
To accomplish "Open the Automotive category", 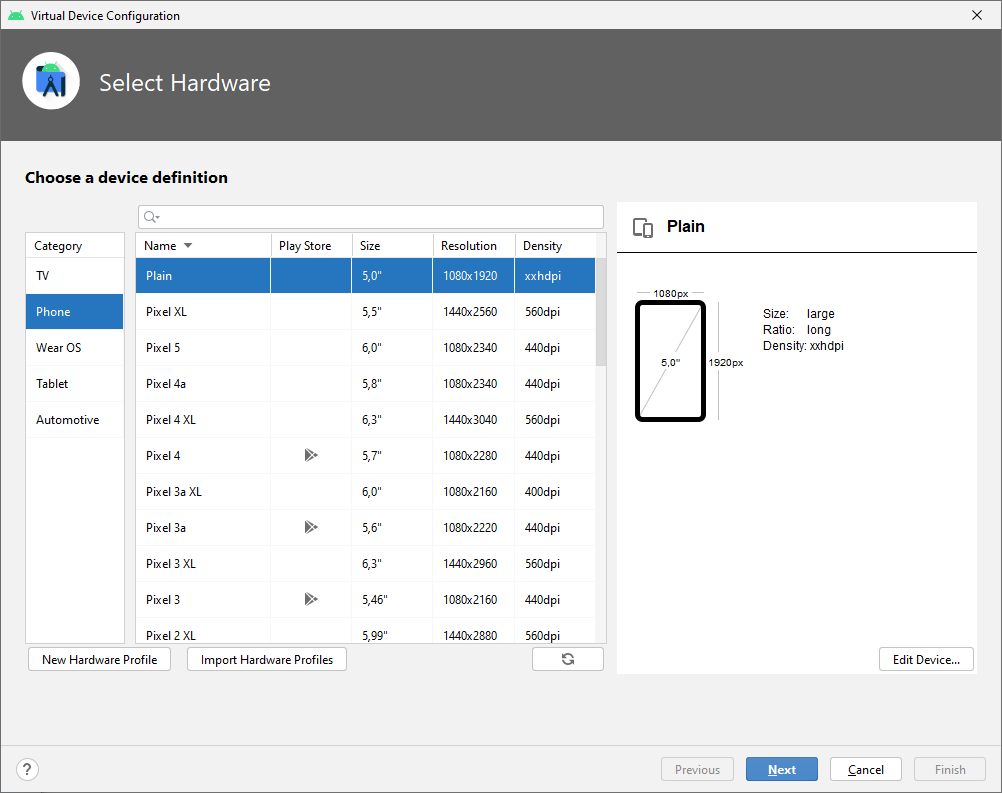I will click(x=74, y=420).
